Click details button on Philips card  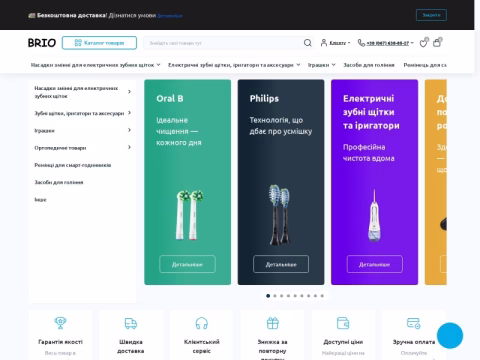(x=281, y=264)
